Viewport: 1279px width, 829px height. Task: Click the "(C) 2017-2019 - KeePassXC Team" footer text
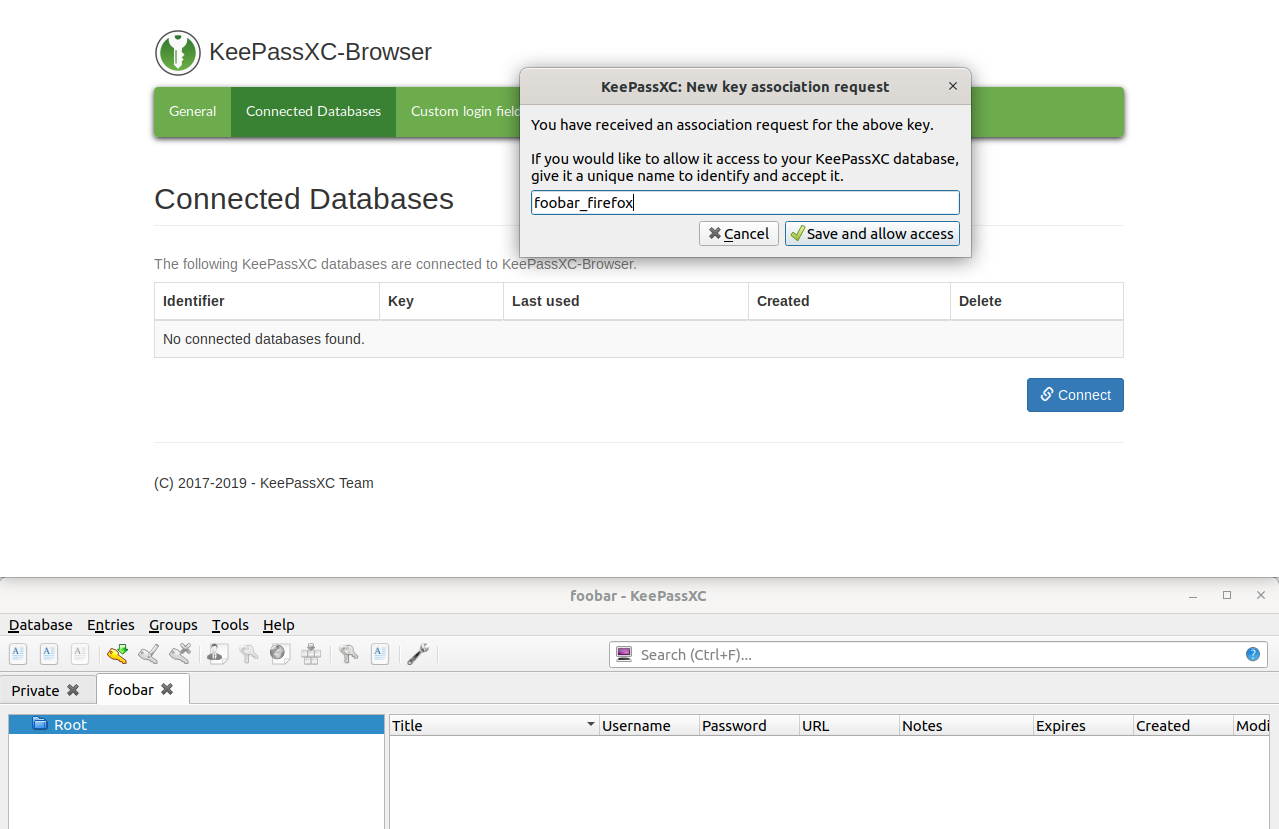click(264, 483)
